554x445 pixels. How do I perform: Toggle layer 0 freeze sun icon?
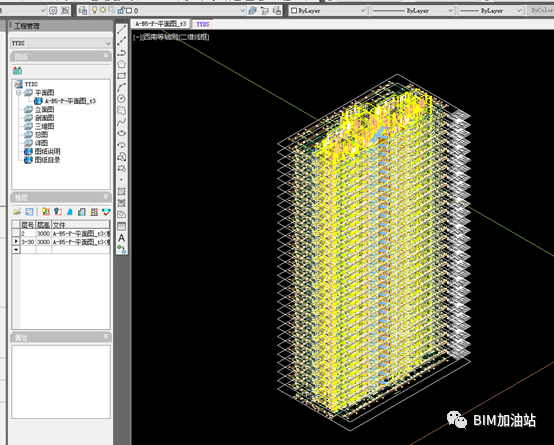point(102,11)
